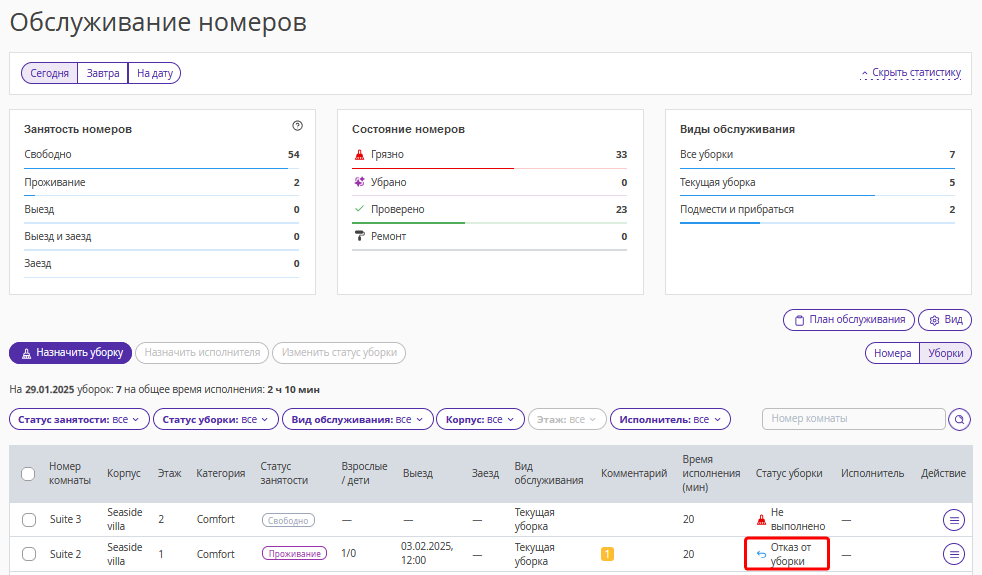Click the Убрано sparkle icon
982x575 pixels.
tap(359, 182)
